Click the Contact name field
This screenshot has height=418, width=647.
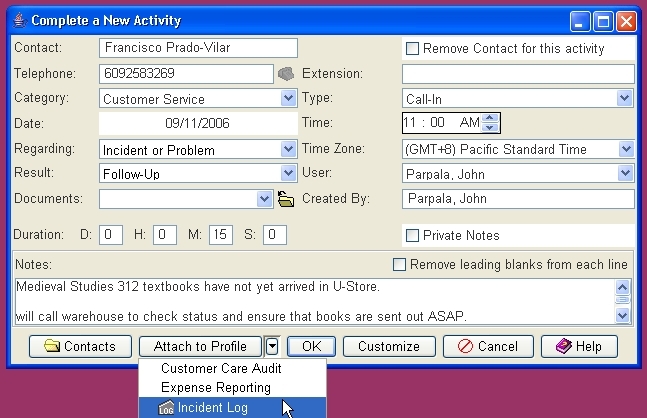[198, 48]
